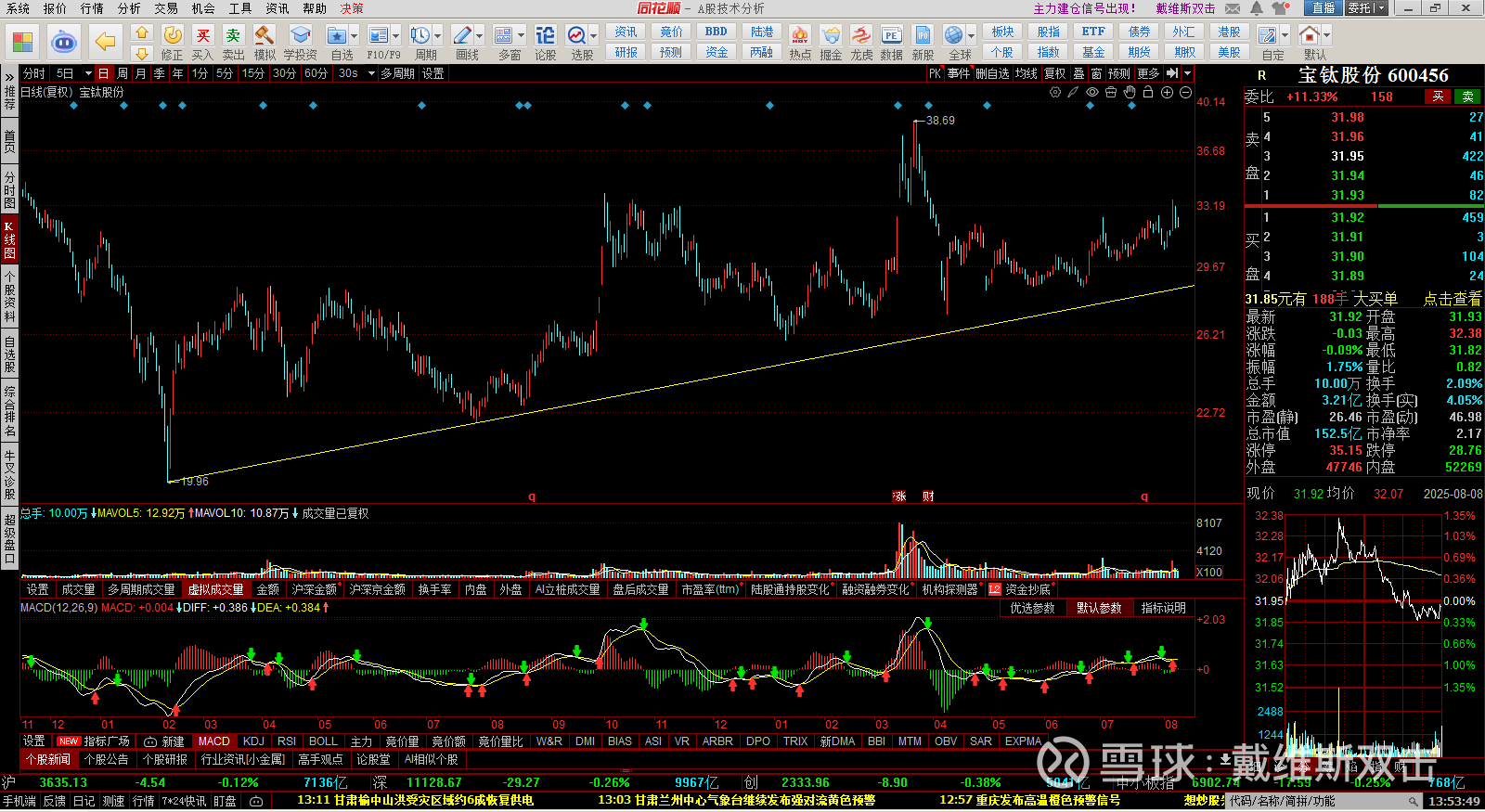The height and width of the screenshot is (812, 1485).
Task: Click the 默认参数 button
Action: [x=1099, y=608]
